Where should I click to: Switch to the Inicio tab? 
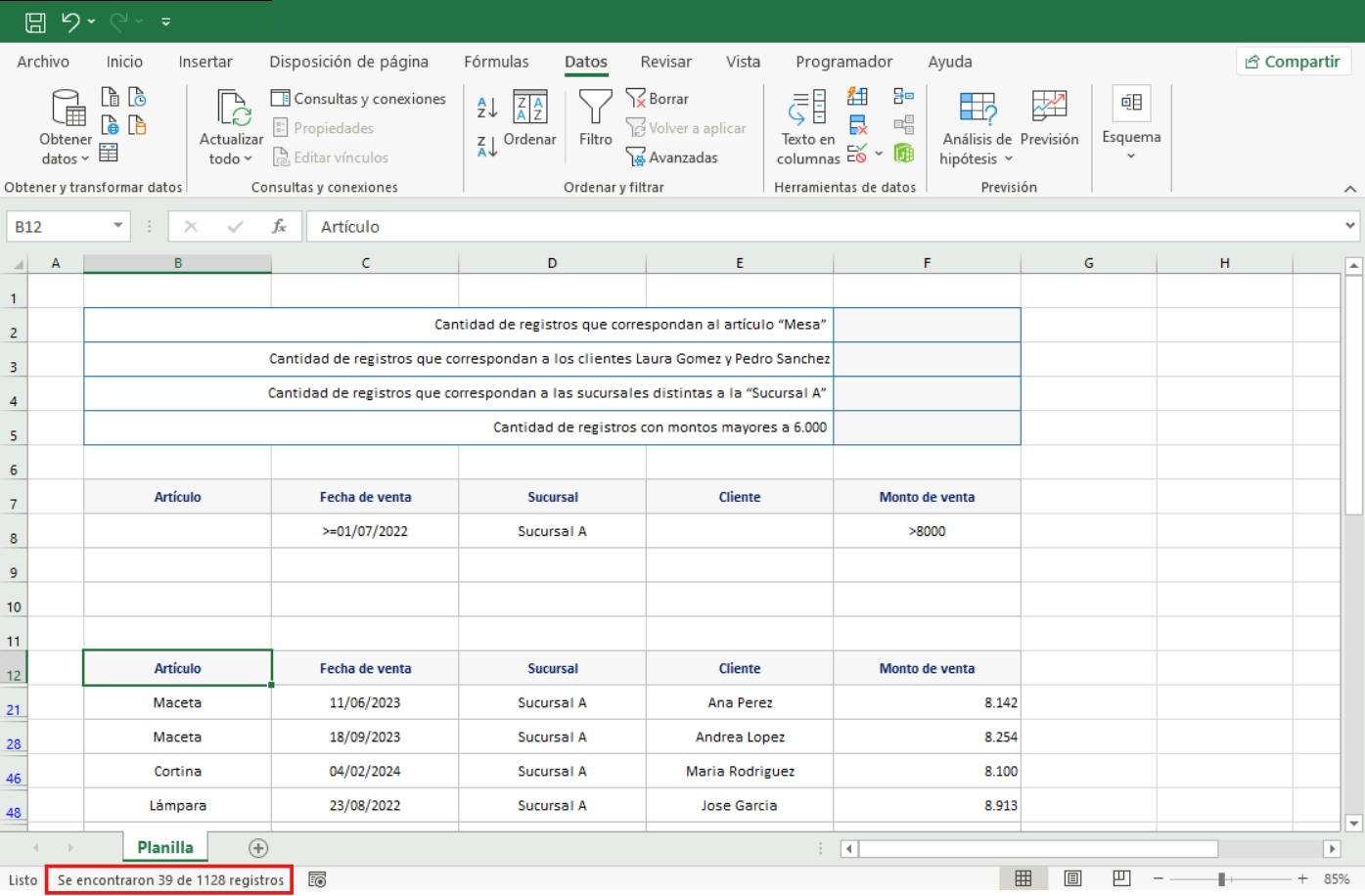coord(124,62)
